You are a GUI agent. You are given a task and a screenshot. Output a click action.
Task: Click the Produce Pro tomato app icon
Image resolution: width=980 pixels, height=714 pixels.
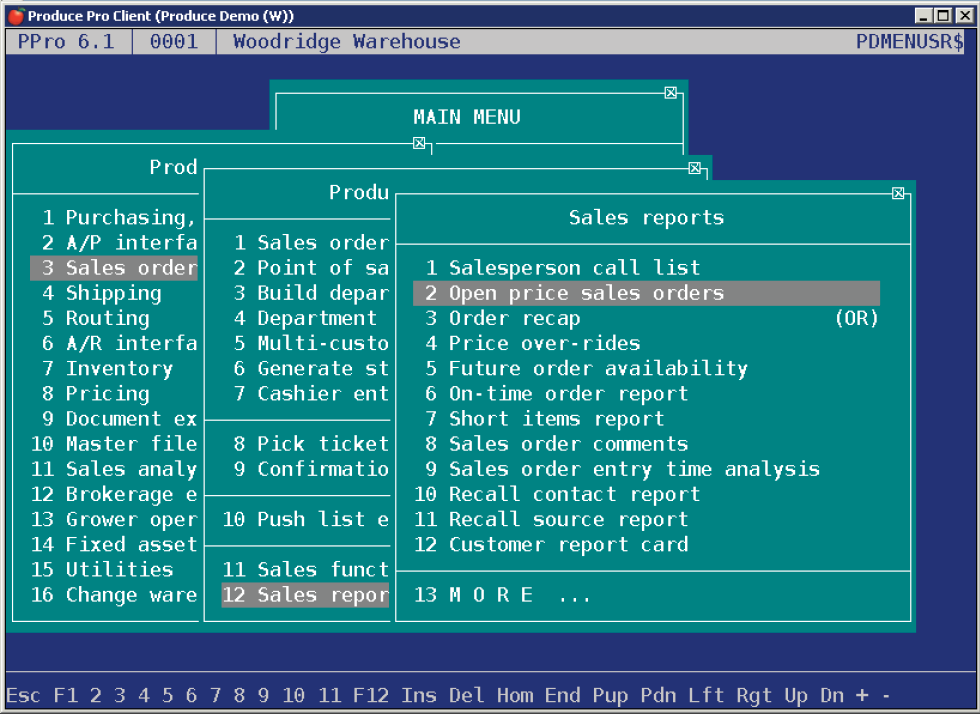point(14,16)
